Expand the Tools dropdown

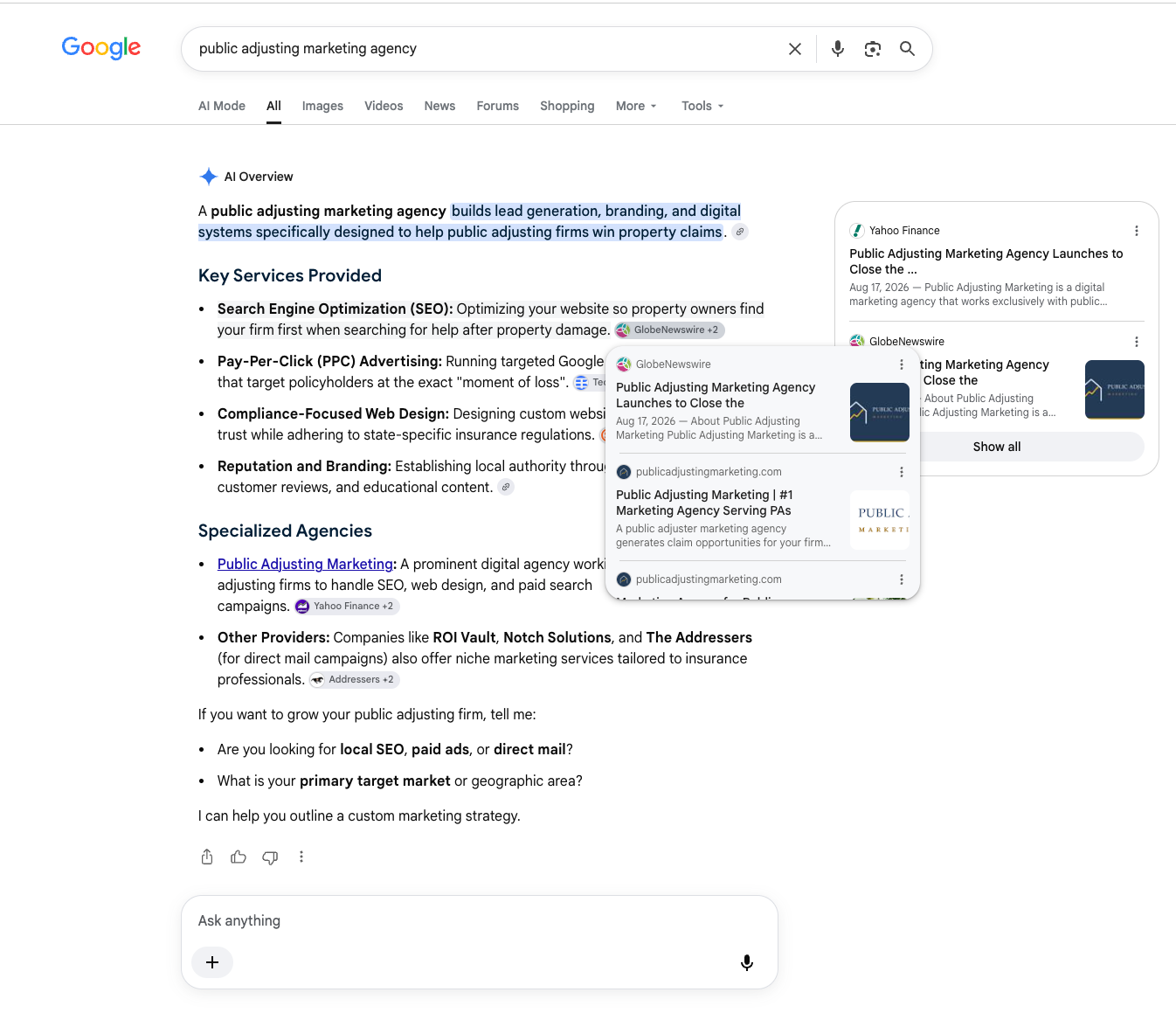point(702,106)
